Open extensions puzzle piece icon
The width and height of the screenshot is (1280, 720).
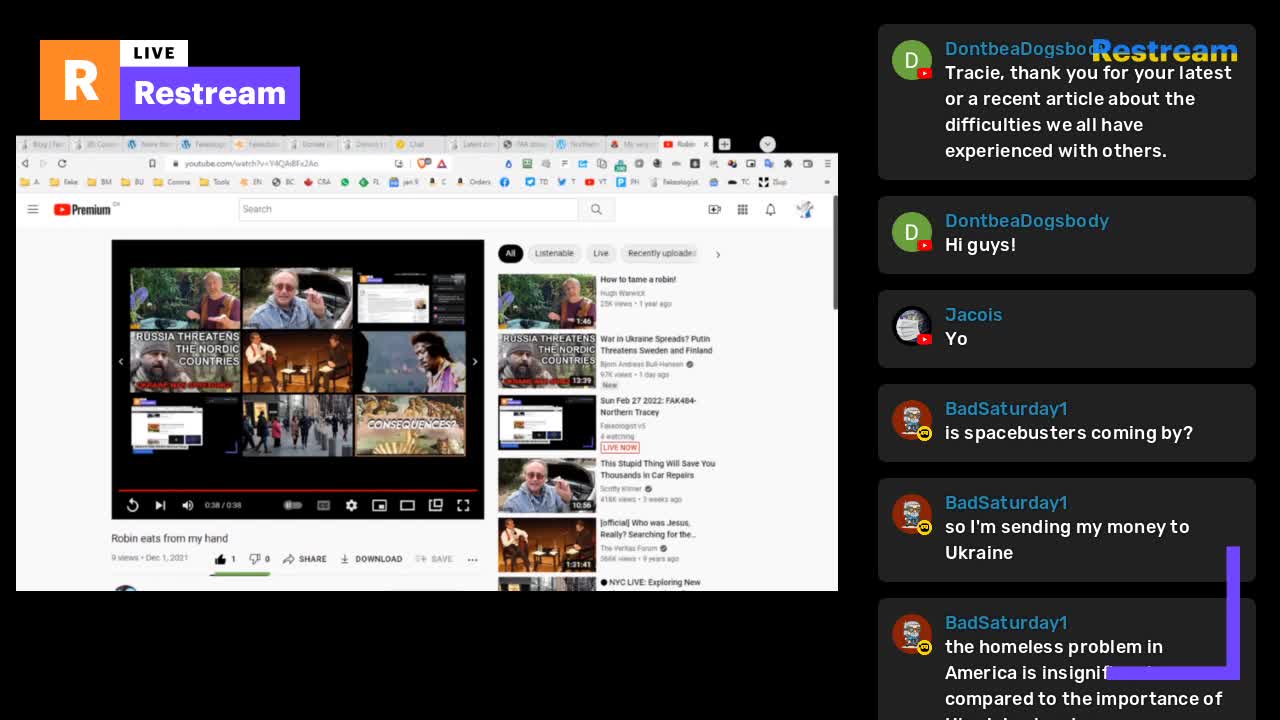[x=788, y=163]
